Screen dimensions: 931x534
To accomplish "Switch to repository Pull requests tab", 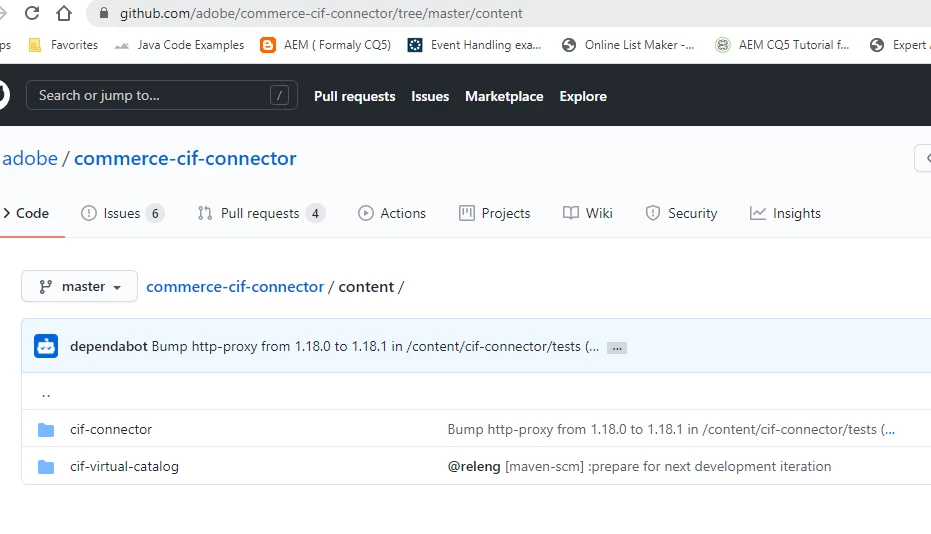I will (x=261, y=213).
